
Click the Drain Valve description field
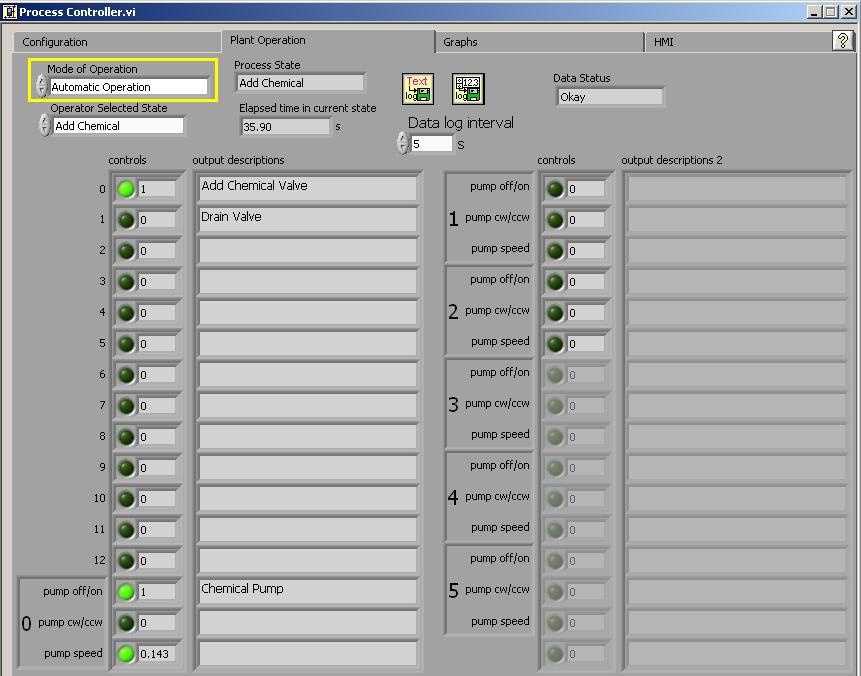pyautogui.click(x=308, y=220)
